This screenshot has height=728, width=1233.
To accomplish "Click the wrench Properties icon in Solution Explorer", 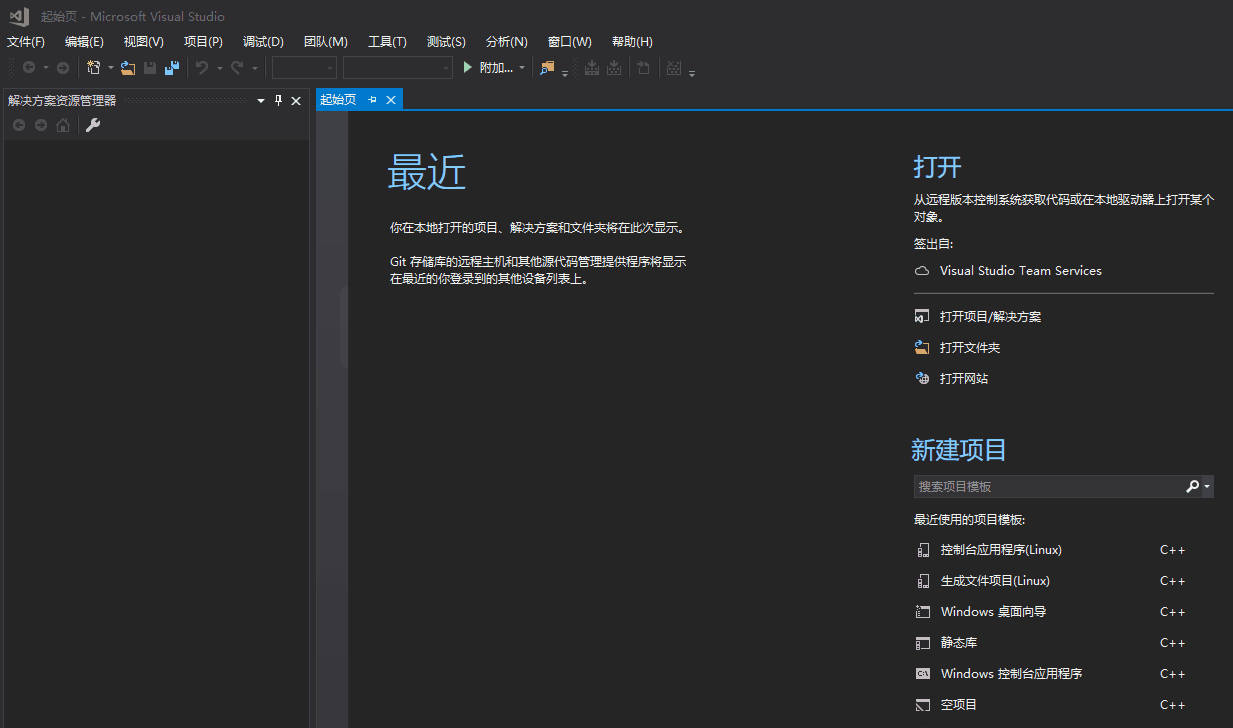I will point(93,125).
